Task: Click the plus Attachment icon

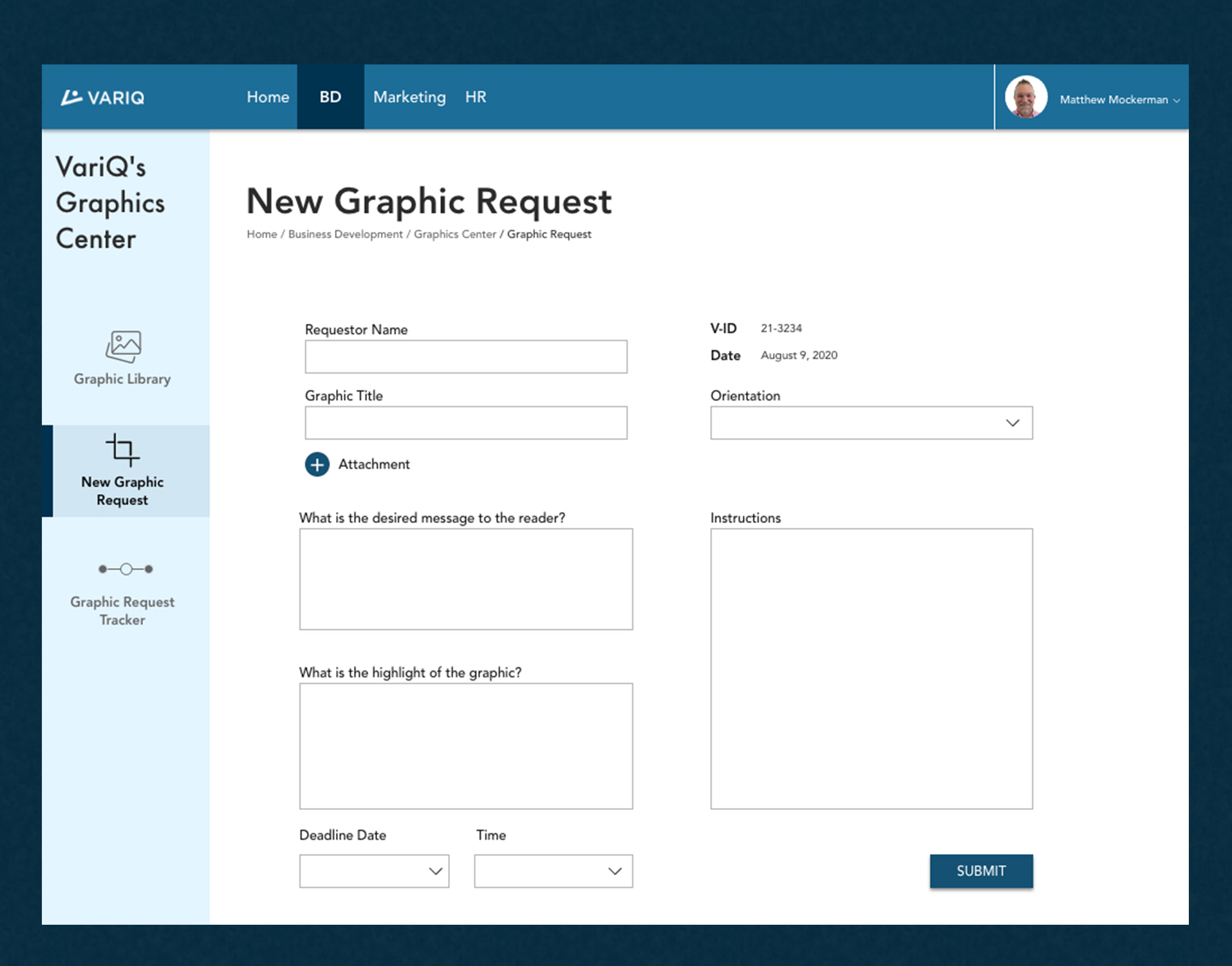Action: pos(317,464)
